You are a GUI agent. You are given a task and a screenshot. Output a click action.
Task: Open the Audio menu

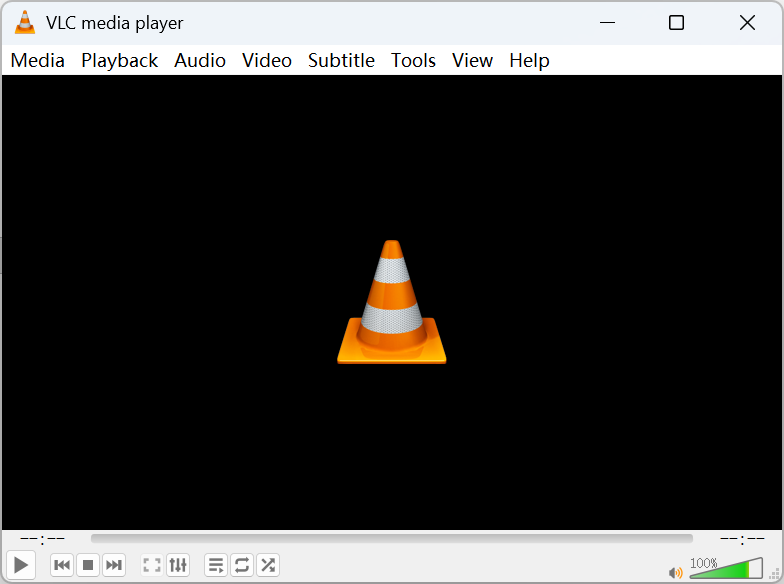(200, 60)
